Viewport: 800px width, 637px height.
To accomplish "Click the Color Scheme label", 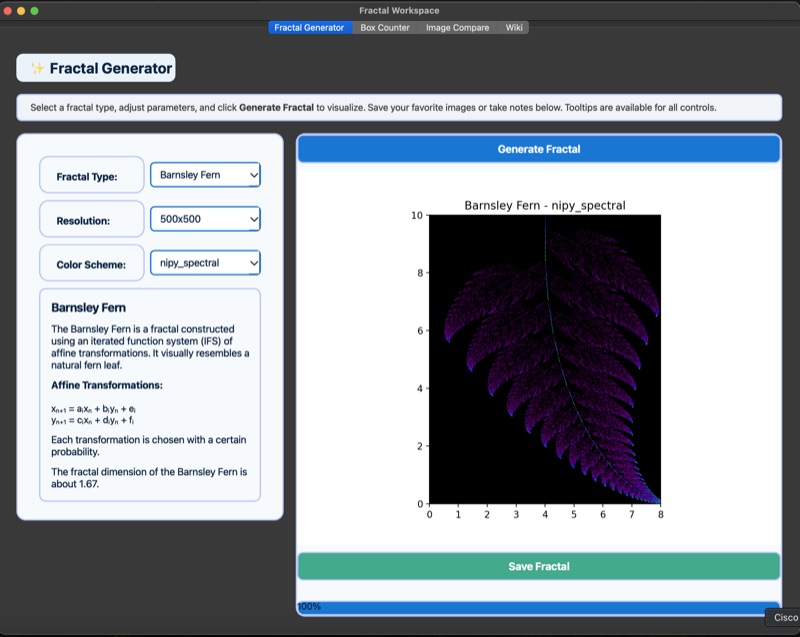I will (91, 265).
